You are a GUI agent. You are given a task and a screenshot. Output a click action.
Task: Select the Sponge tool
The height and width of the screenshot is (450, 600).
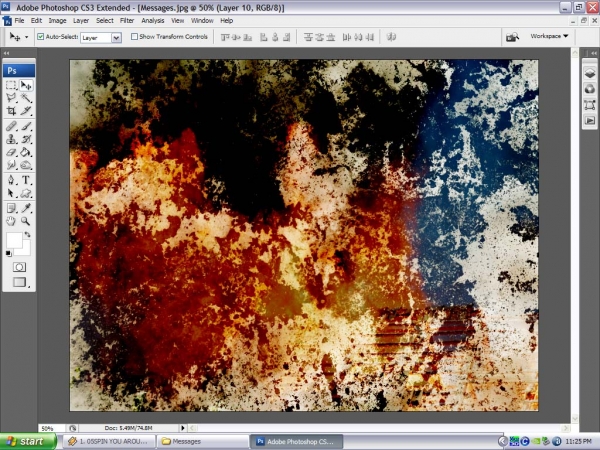pos(26,165)
